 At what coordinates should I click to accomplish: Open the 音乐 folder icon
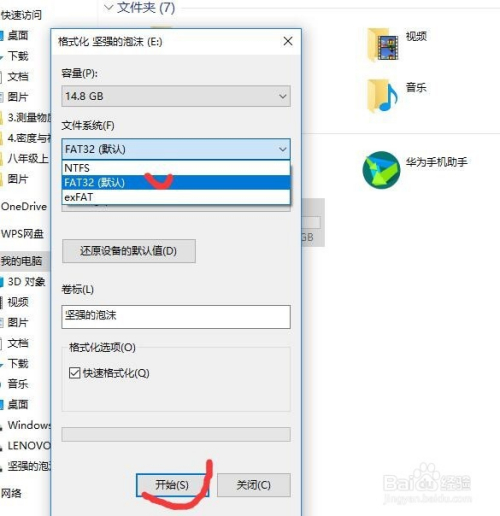(x=382, y=96)
